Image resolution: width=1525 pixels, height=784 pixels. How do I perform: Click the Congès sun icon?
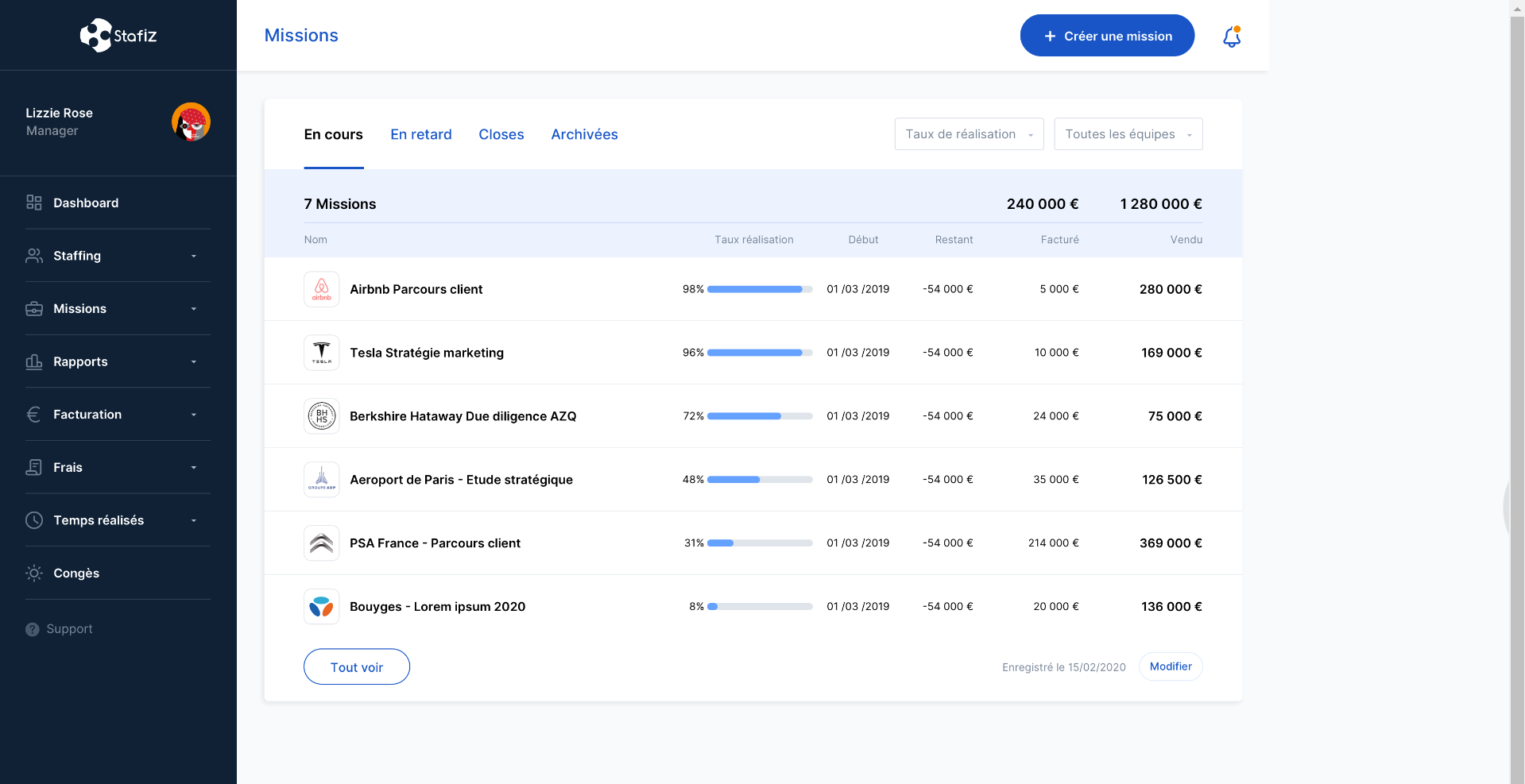pyautogui.click(x=33, y=573)
